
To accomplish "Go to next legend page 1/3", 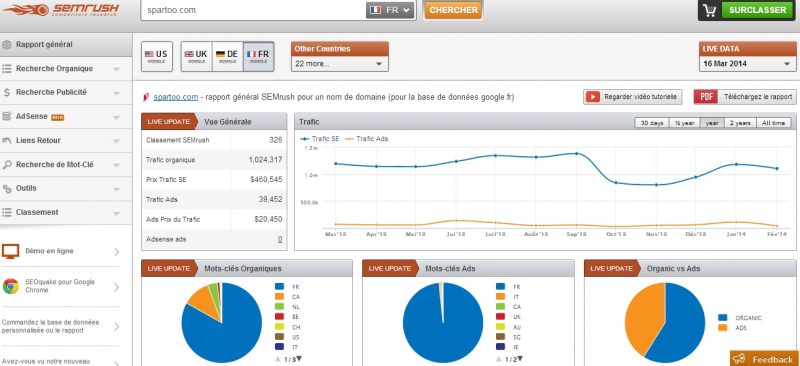I will [299, 359].
